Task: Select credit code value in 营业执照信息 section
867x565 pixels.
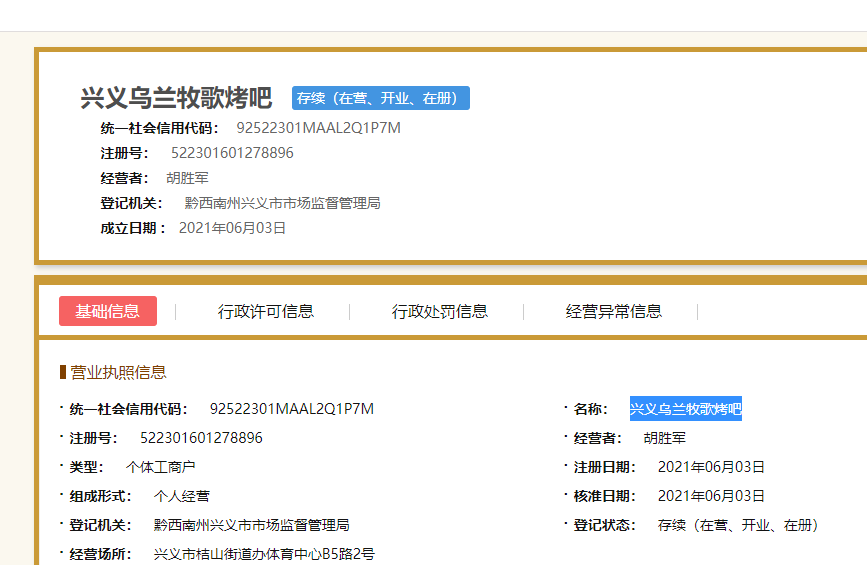Action: (x=292, y=409)
